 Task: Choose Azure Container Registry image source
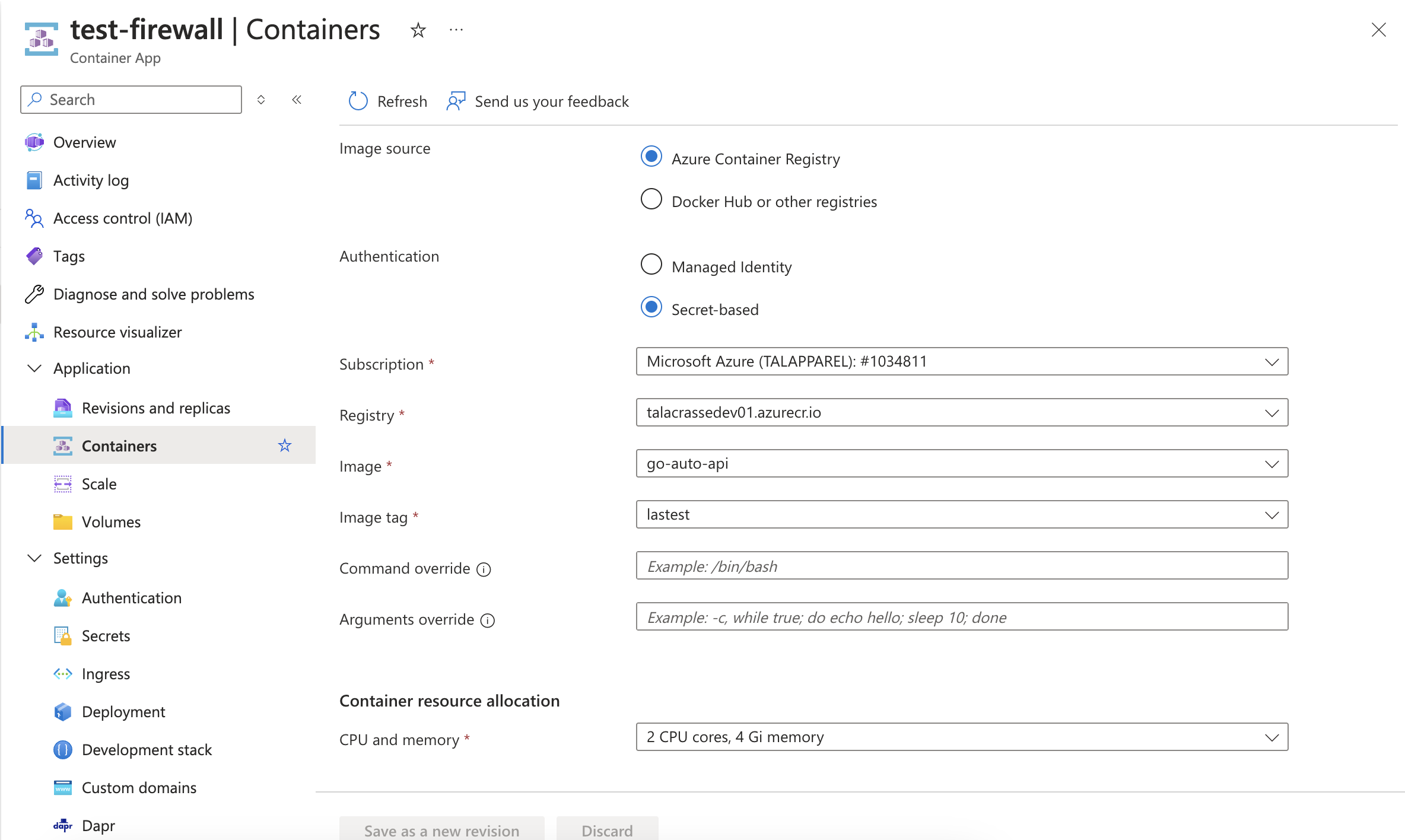point(651,157)
